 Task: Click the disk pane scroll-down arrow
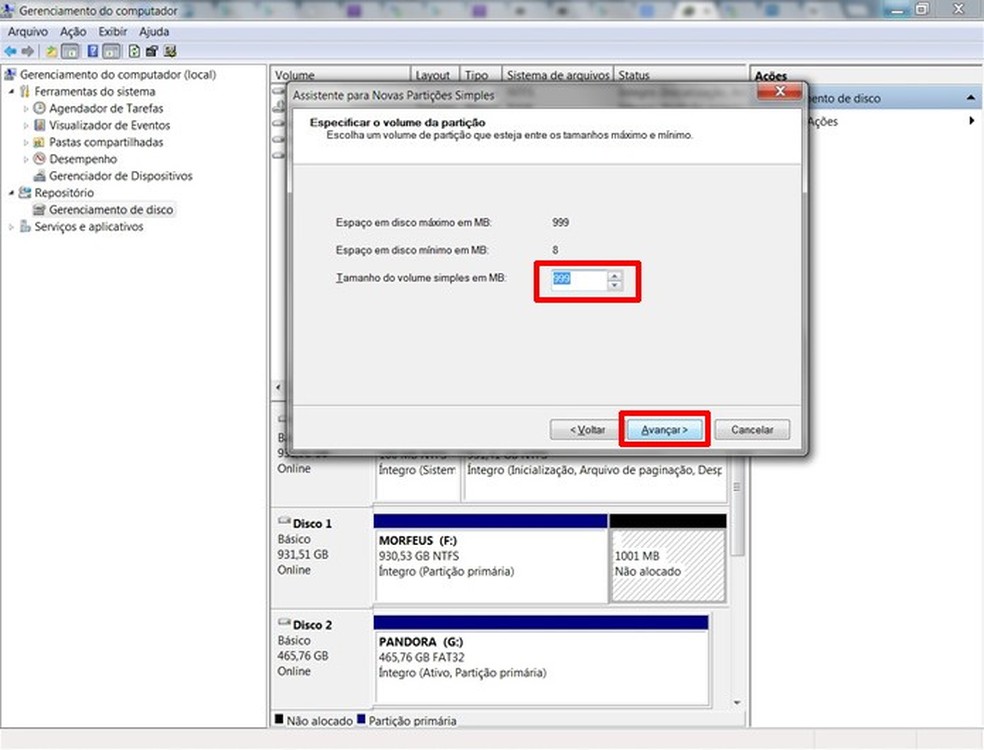(737, 703)
